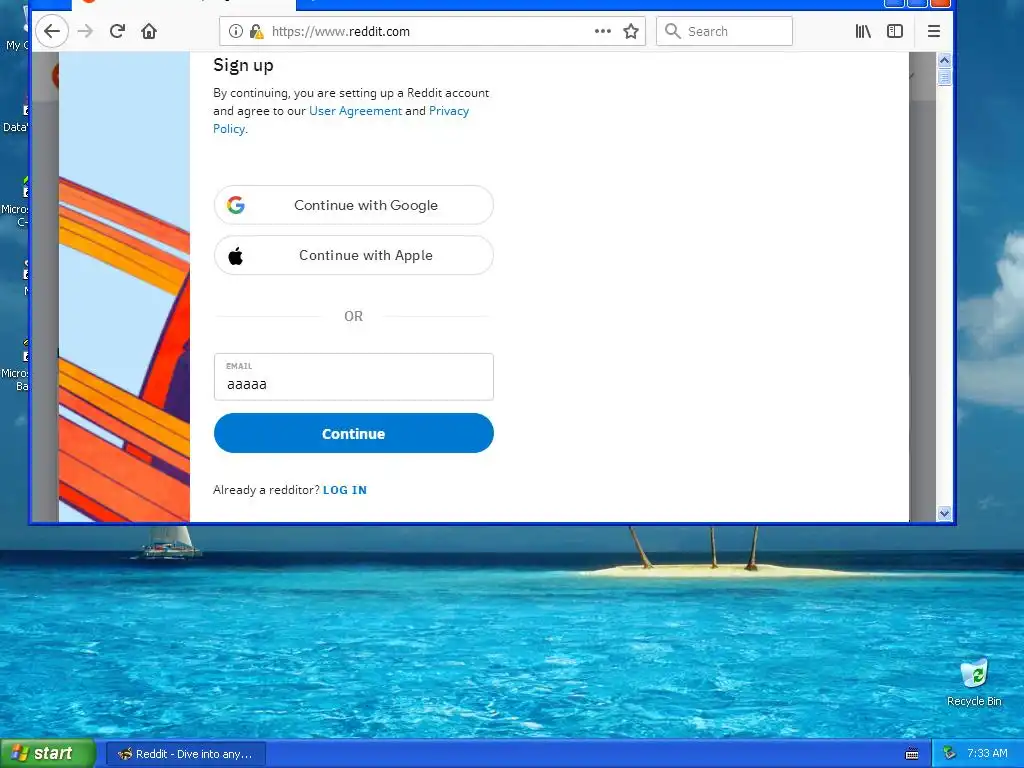Viewport: 1024px width, 768px height.
Task: Click the scrollbar down arrow
Action: [x=944, y=513]
